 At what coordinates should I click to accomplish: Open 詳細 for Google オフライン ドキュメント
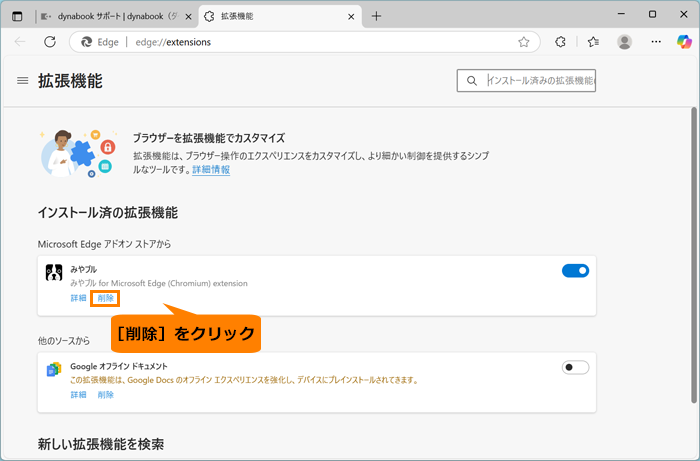point(79,395)
